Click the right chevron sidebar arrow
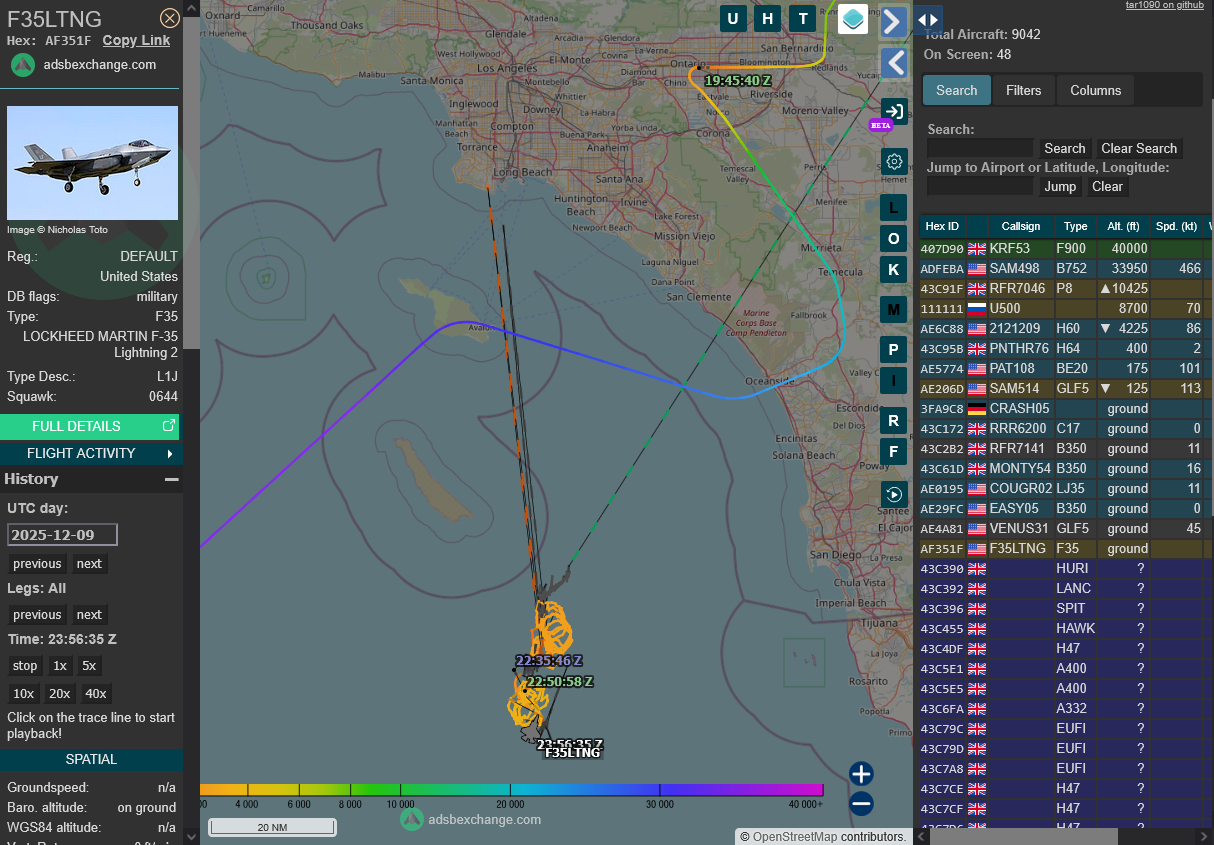Viewport: 1214px width, 845px height. (x=894, y=22)
